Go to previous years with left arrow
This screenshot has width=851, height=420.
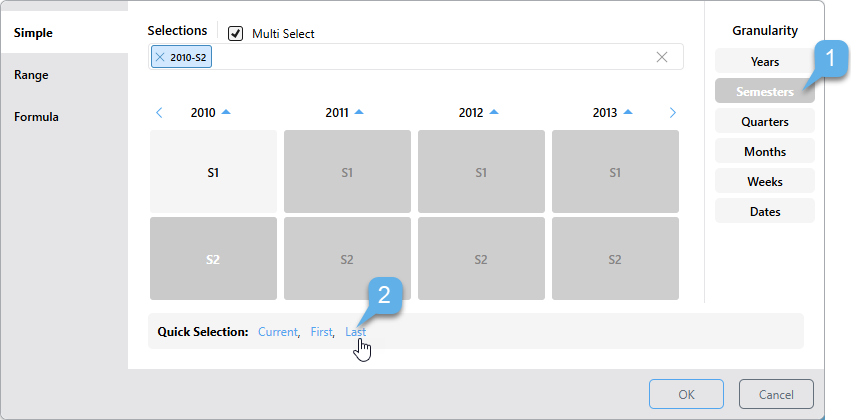[159, 113]
